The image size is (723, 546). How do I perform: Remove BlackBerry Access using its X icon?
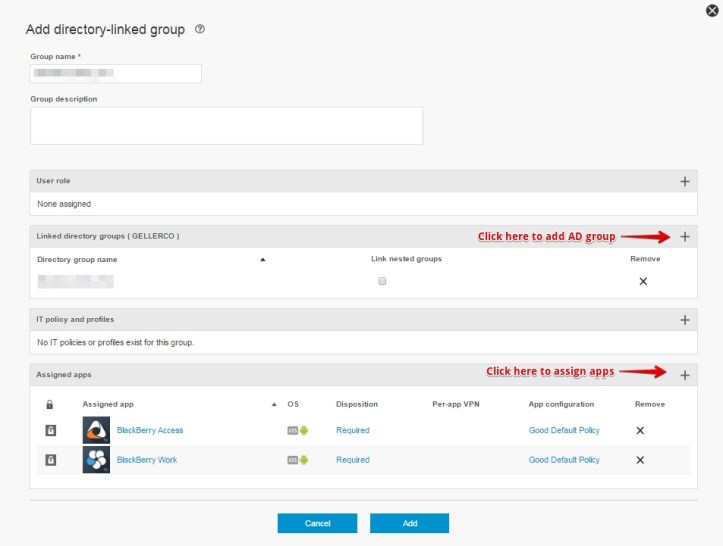[640, 430]
